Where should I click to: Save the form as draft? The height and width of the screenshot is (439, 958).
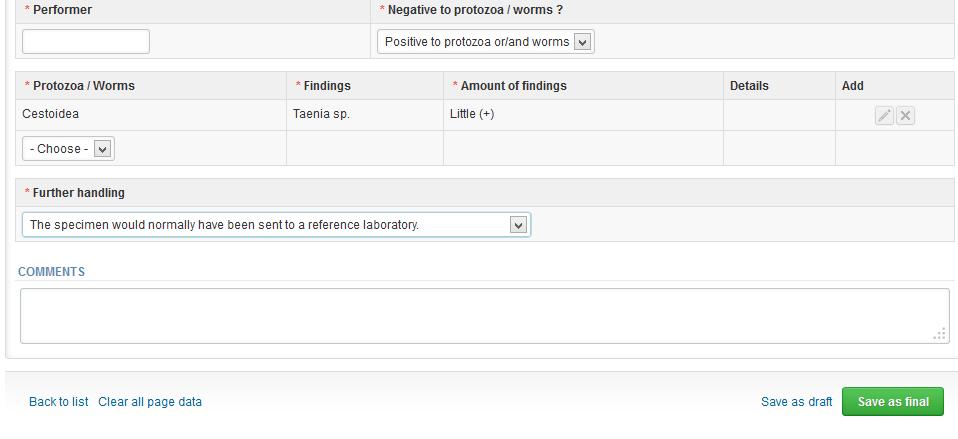(796, 402)
